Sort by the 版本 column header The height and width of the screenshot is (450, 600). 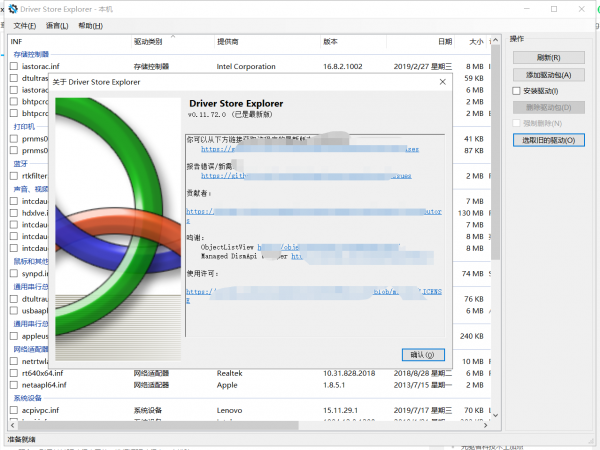coord(353,41)
